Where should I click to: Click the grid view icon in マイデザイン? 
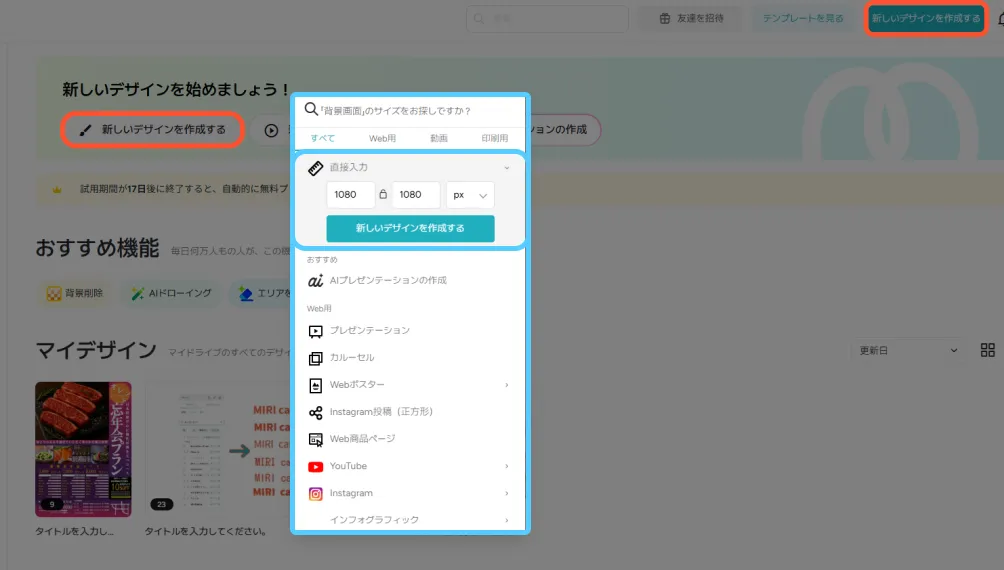[987, 350]
